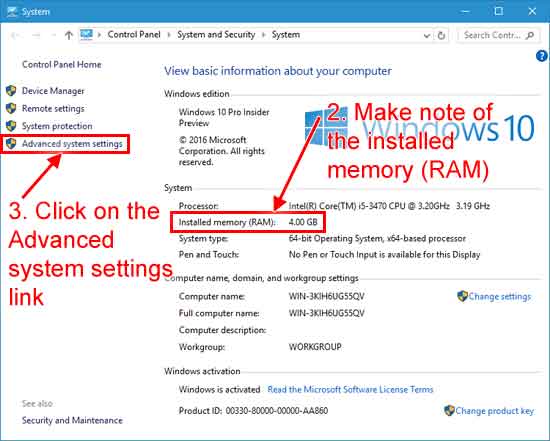Expand chevron after Control Panel breadcrumb
This screenshot has width=550, height=441.
click(169, 35)
